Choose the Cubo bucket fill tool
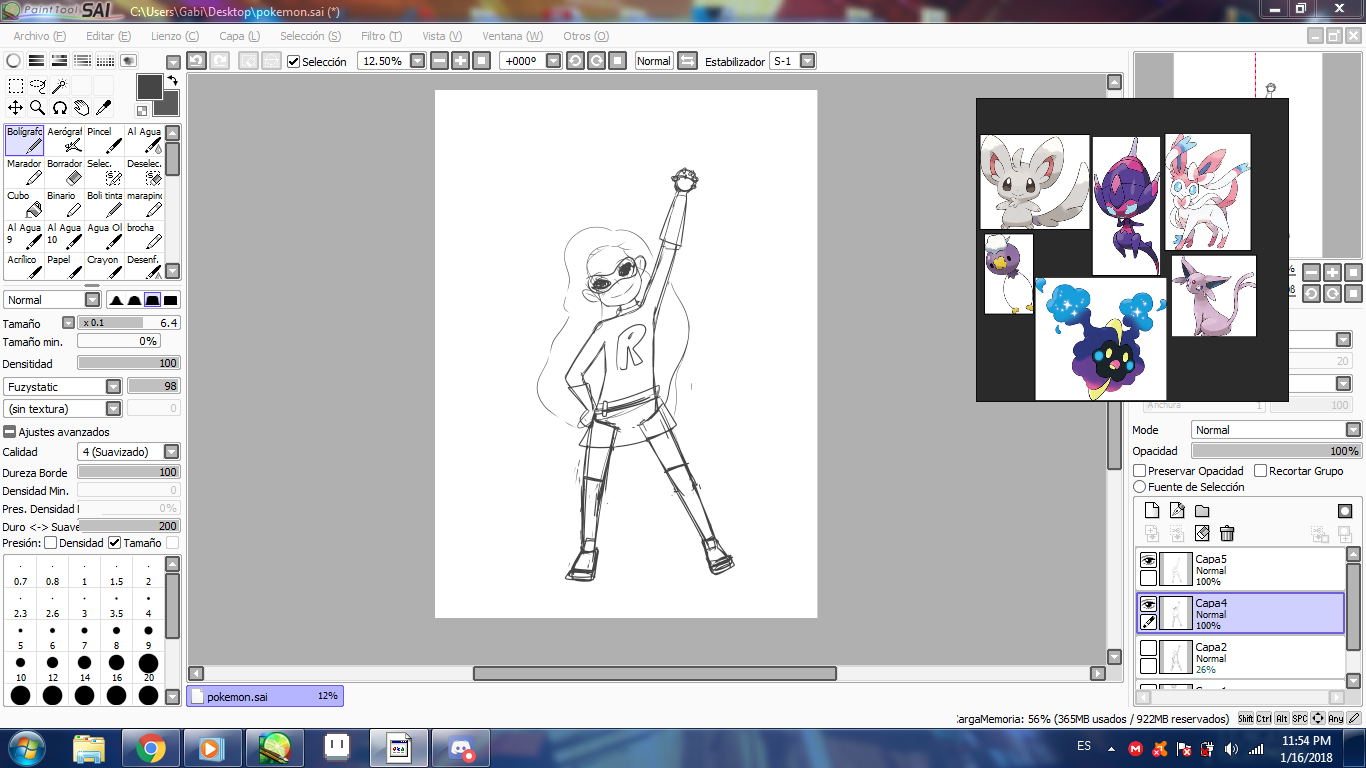The width and height of the screenshot is (1366, 768). [x=23, y=201]
